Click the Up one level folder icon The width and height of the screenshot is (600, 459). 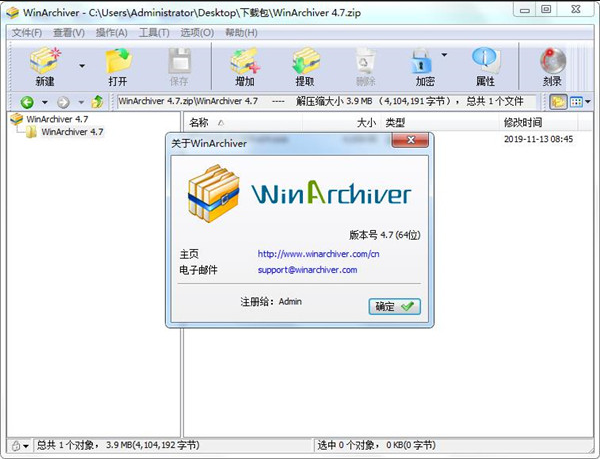[97, 102]
